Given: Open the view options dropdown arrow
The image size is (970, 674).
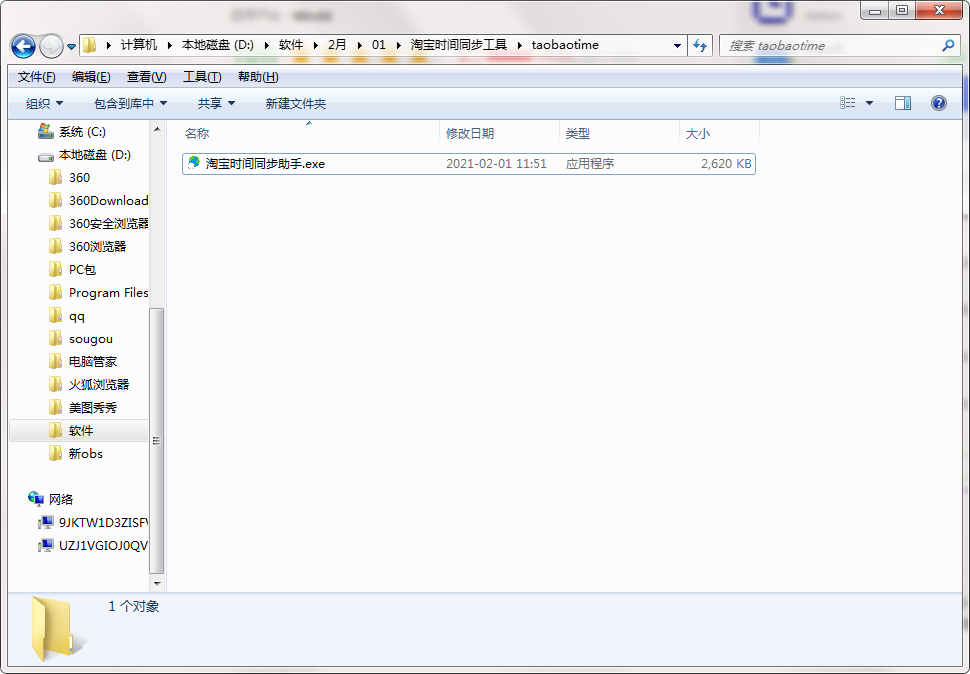Looking at the screenshot, I should 869,103.
